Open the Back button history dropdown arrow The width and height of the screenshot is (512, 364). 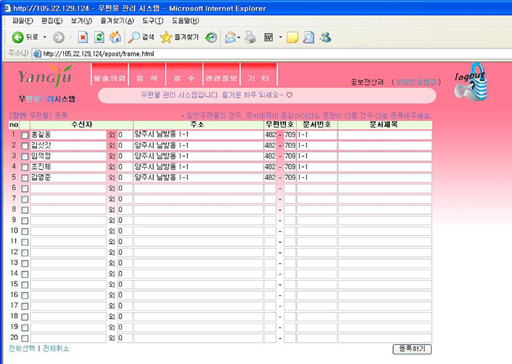tap(45, 37)
